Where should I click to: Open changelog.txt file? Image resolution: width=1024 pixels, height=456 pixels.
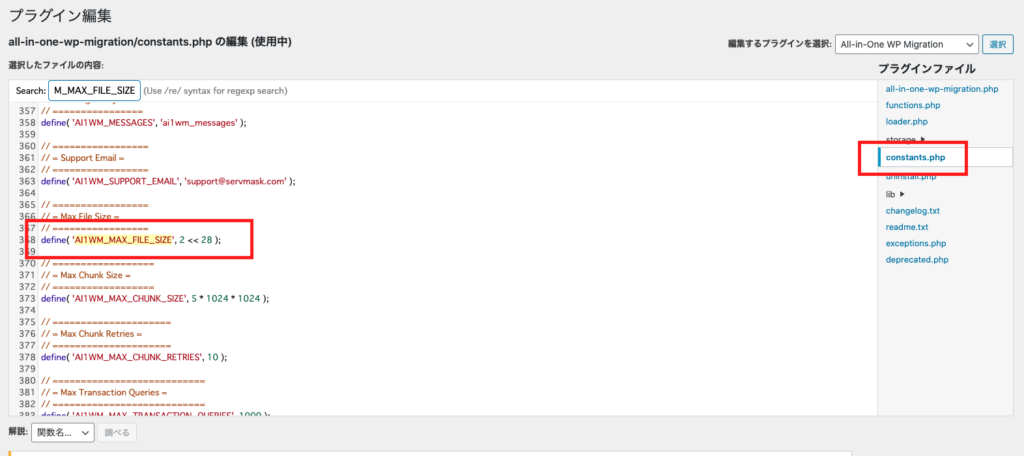click(x=912, y=210)
